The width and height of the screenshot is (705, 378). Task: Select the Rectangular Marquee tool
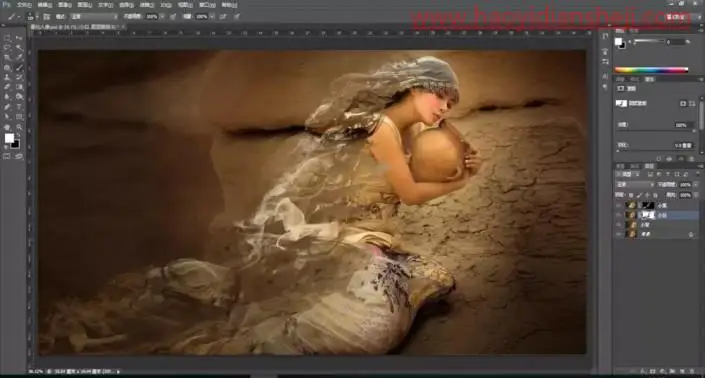tap(7, 38)
